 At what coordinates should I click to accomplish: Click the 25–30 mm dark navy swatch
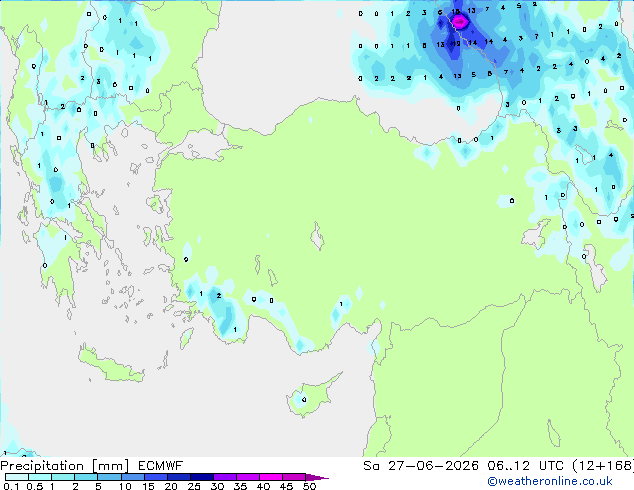click(202, 477)
